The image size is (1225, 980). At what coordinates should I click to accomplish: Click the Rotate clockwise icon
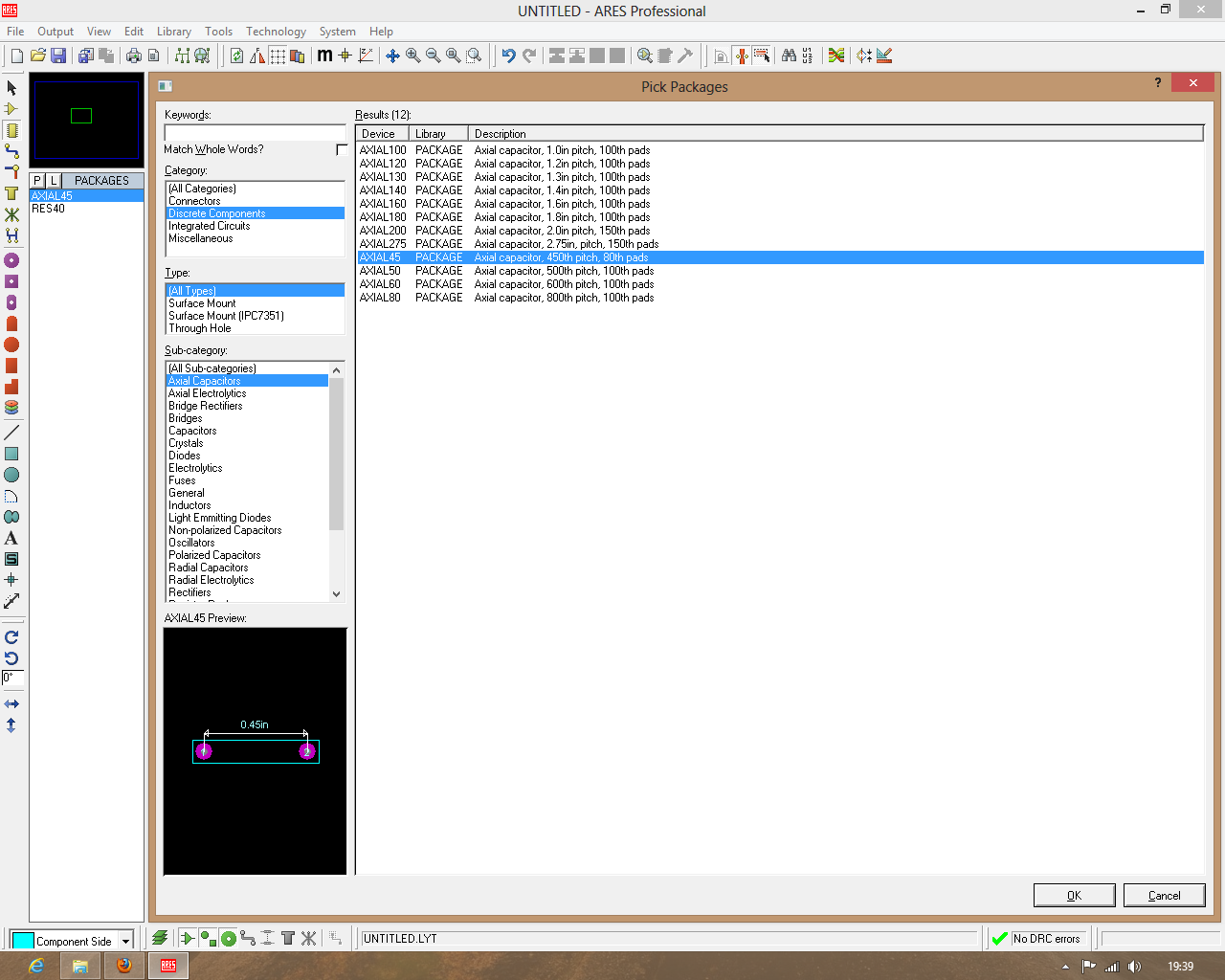point(11,637)
